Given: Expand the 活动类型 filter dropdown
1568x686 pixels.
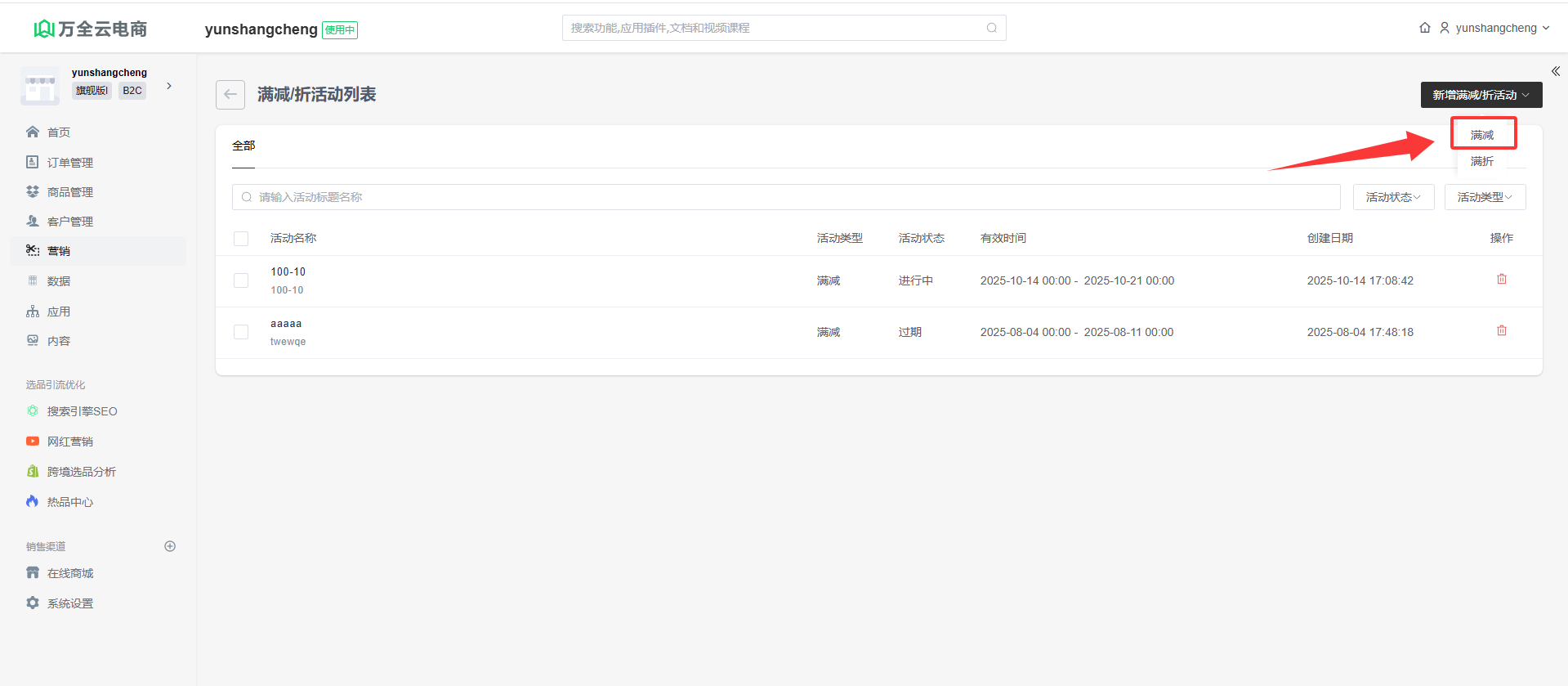Looking at the screenshot, I should point(1485,197).
